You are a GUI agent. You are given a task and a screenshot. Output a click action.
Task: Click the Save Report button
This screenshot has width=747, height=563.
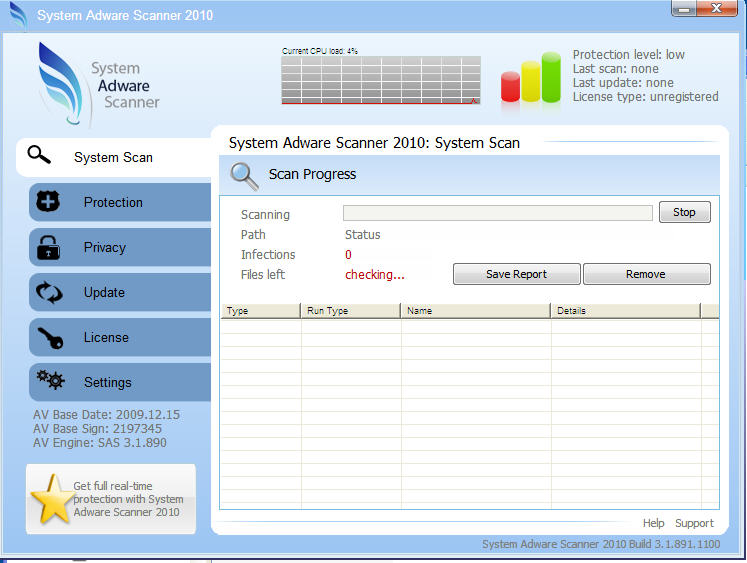(516, 274)
